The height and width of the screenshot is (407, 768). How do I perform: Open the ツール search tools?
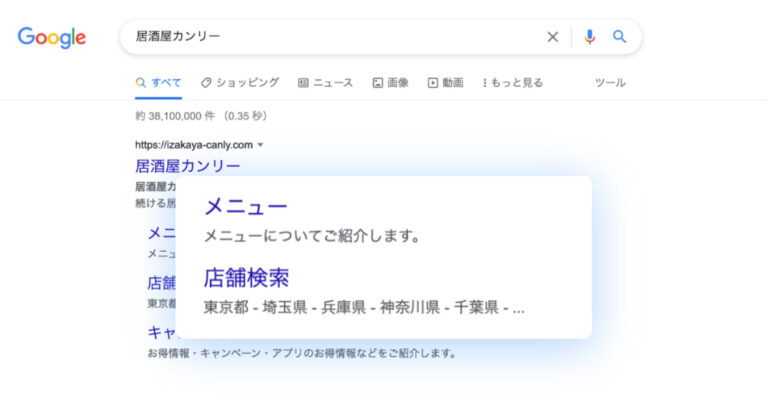[x=610, y=83]
